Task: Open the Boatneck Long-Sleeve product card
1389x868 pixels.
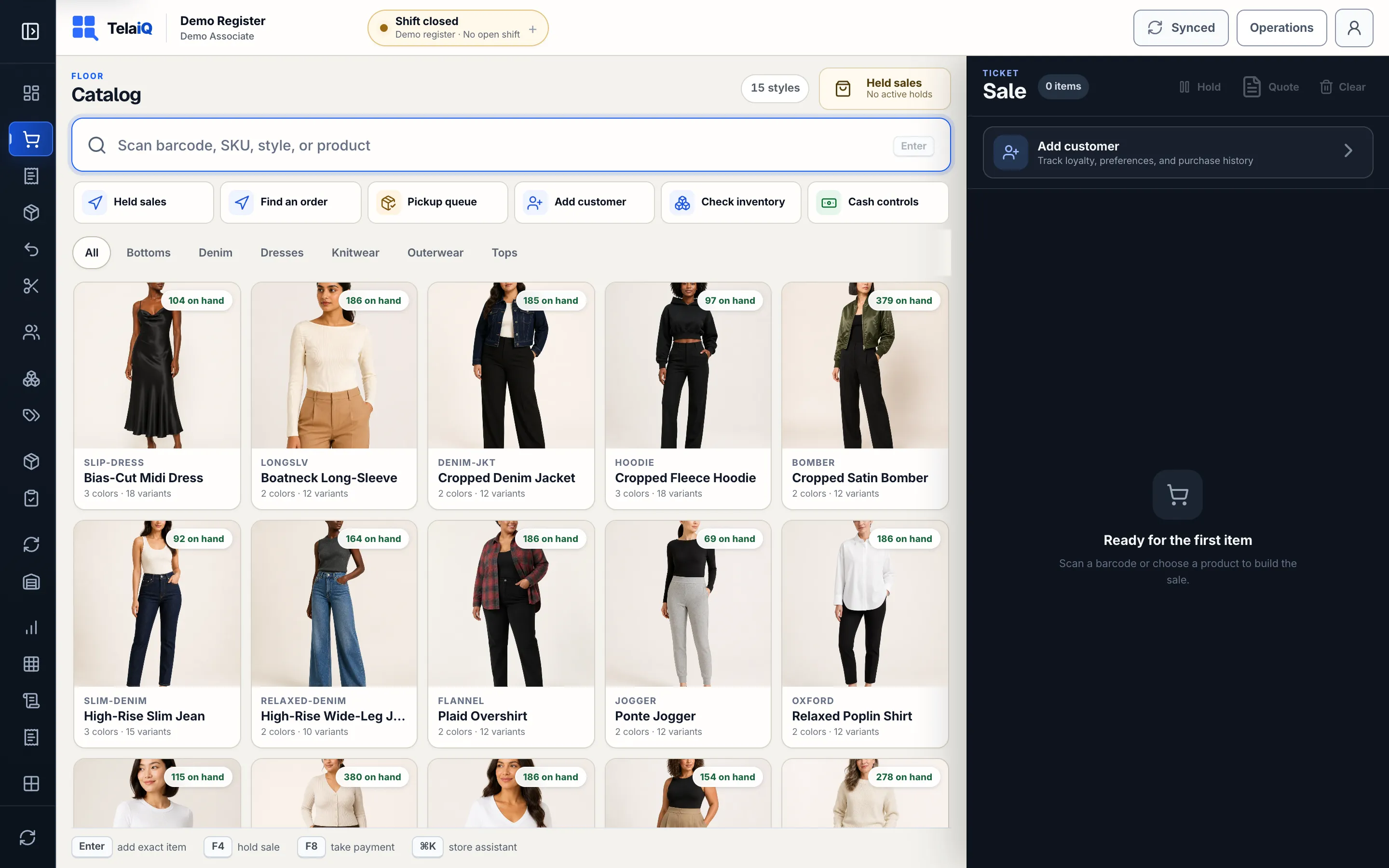Action: pos(334,395)
